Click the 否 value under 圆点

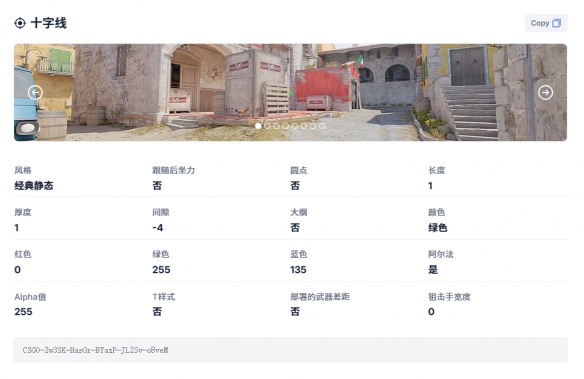[x=295, y=185]
